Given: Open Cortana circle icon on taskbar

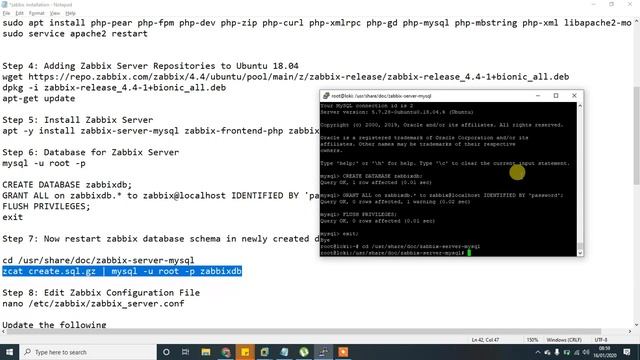Looking at the screenshot, I should [x=166, y=352].
